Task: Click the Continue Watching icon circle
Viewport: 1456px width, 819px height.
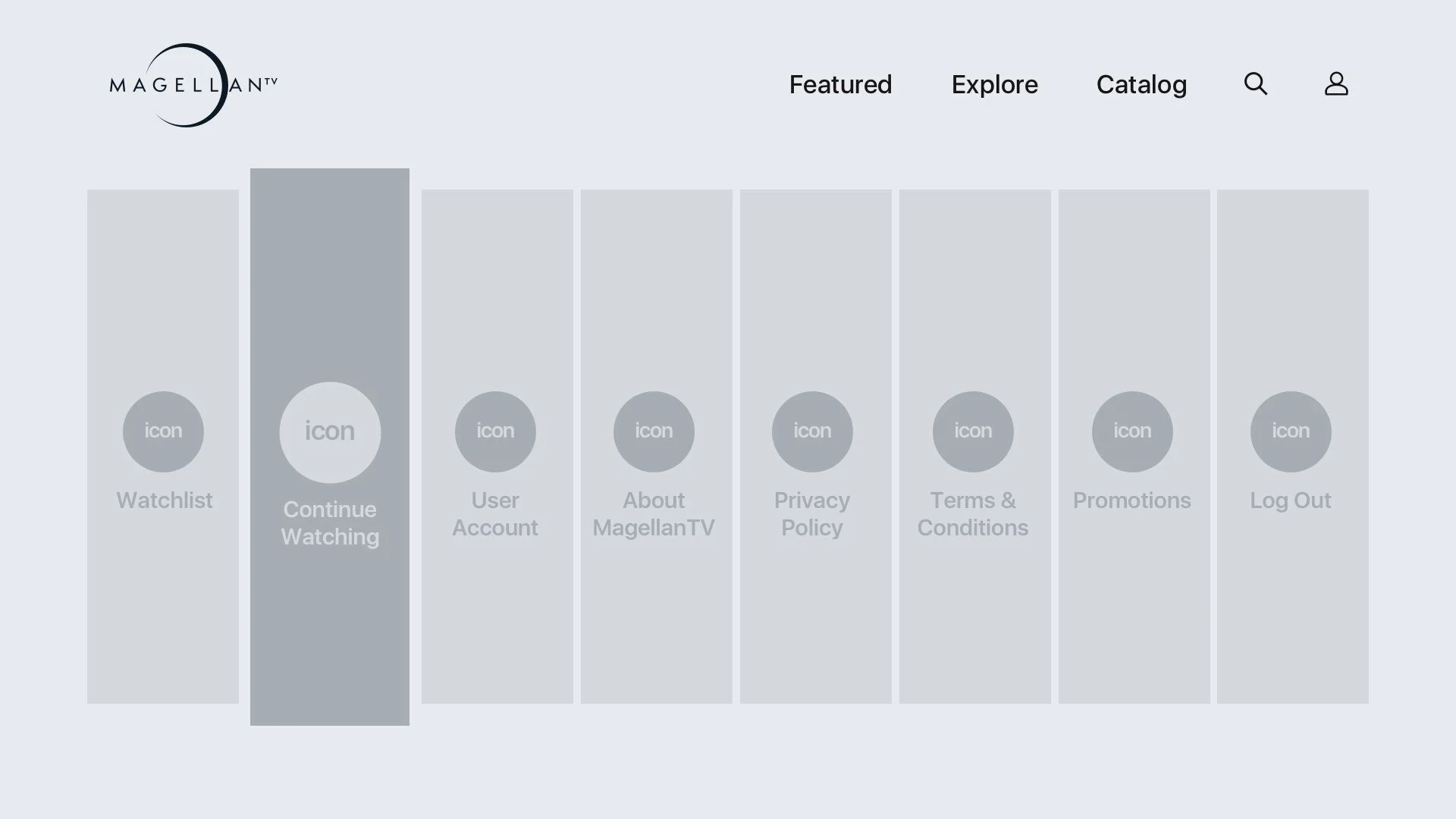Action: [330, 432]
